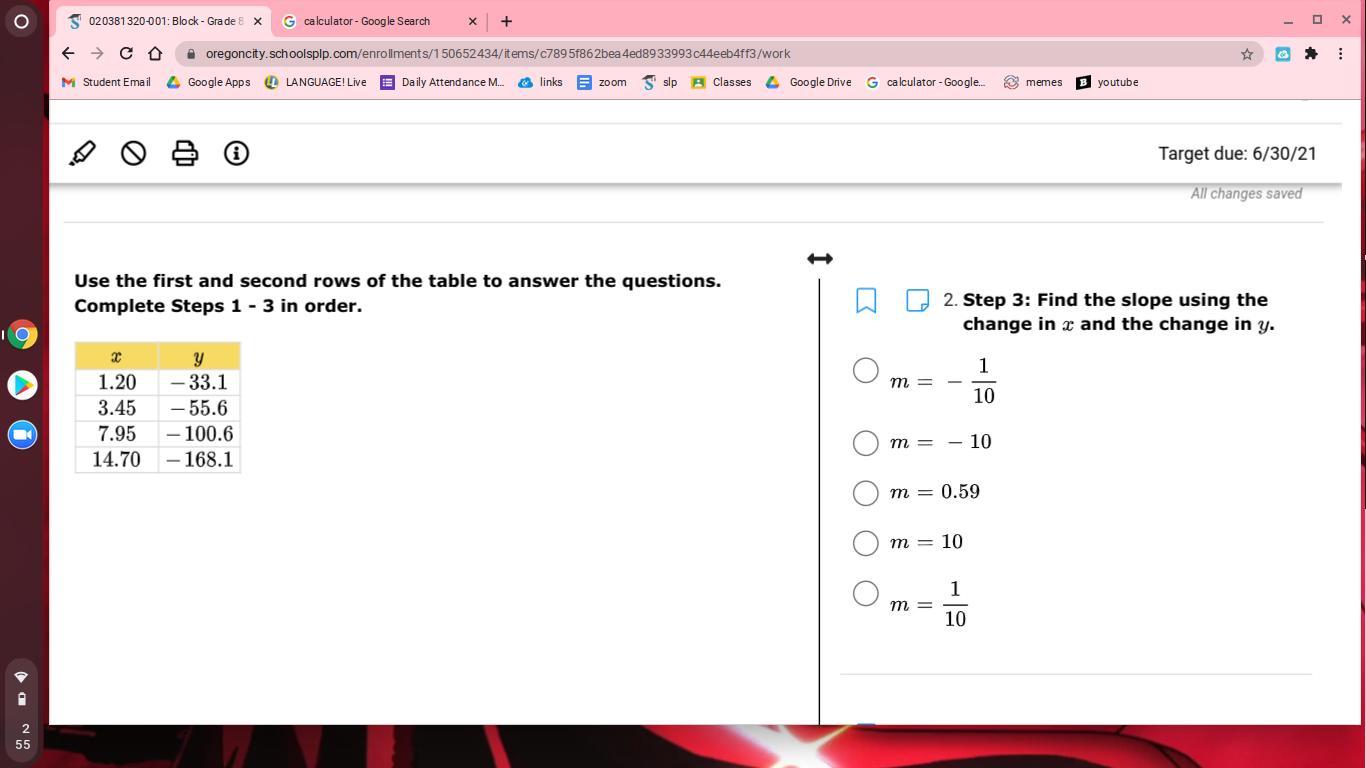Open the browser home page icon
This screenshot has height=768, width=1366.
click(155, 54)
